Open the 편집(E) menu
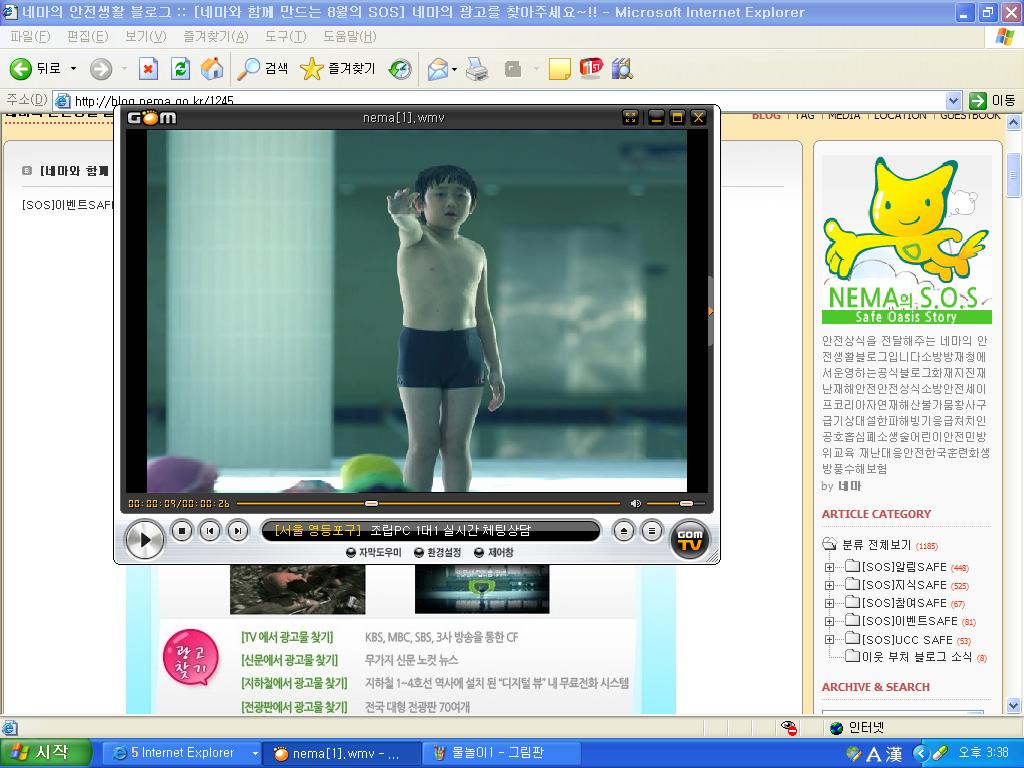The height and width of the screenshot is (768, 1024). [88, 37]
